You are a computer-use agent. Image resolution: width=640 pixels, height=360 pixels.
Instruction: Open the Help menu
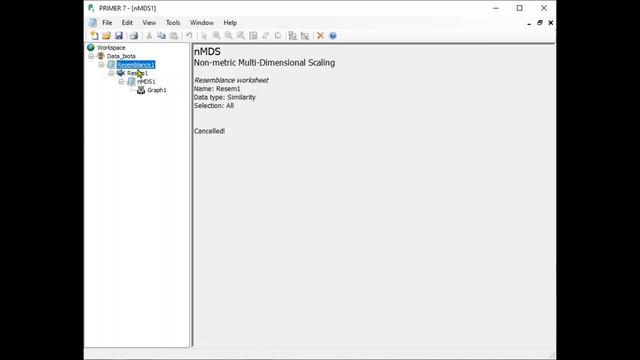[230, 23]
